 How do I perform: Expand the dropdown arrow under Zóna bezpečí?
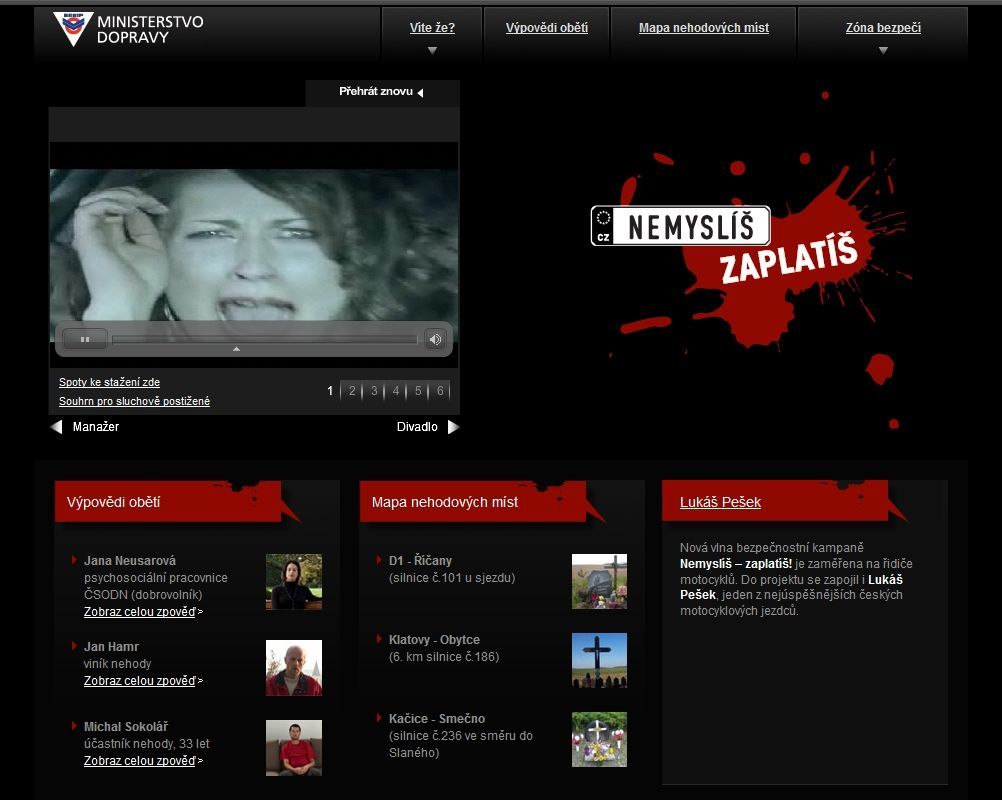point(883,50)
